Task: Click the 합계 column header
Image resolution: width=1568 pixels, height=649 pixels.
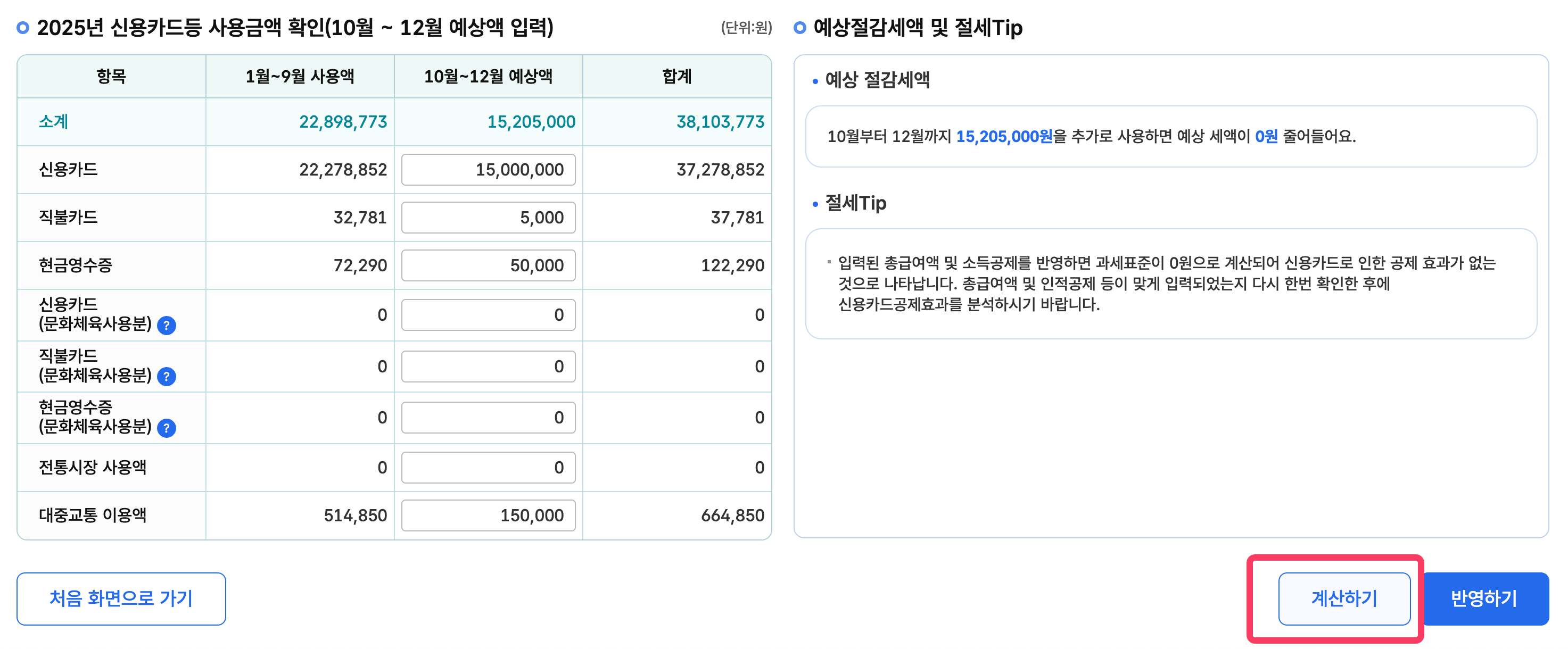Action: click(677, 76)
